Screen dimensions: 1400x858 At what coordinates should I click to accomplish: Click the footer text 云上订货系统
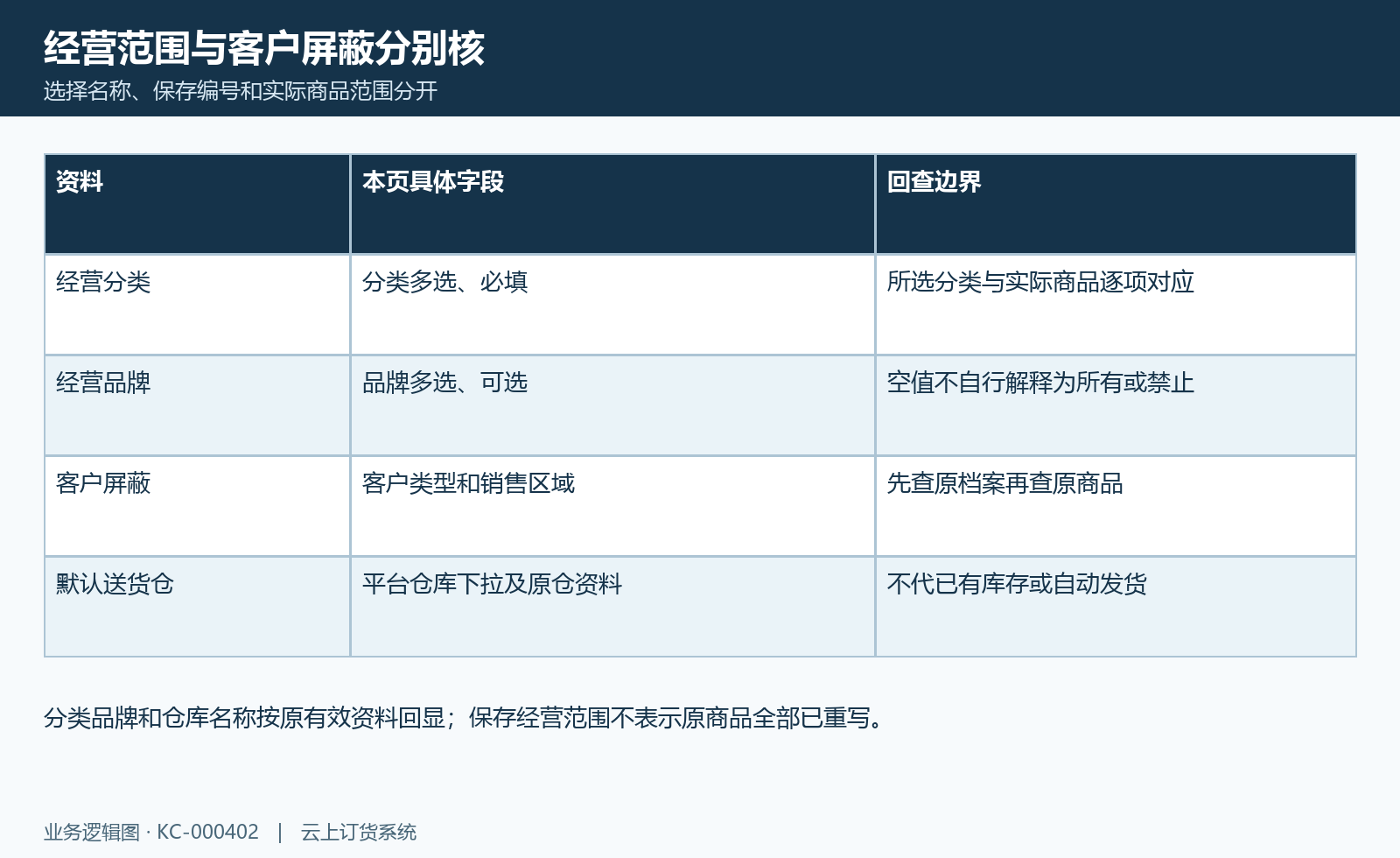click(x=359, y=832)
